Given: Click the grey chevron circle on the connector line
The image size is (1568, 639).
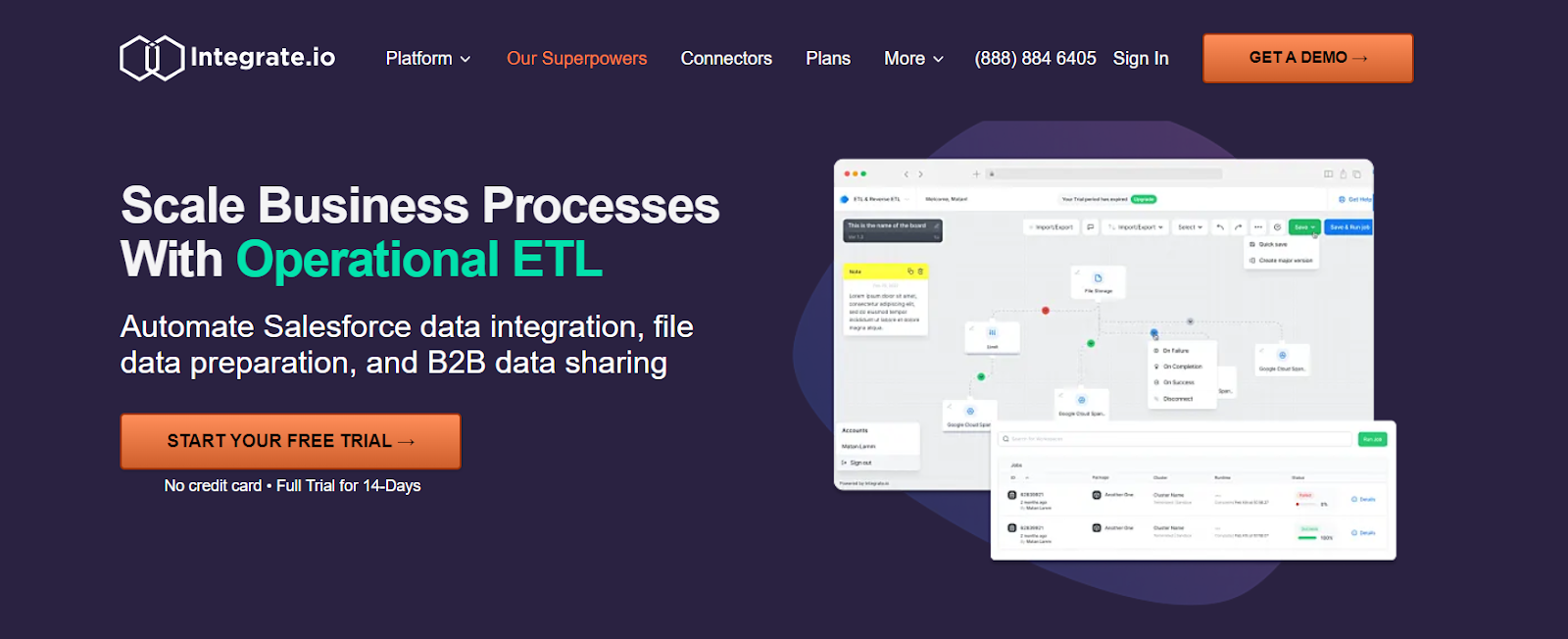Looking at the screenshot, I should tap(1190, 321).
